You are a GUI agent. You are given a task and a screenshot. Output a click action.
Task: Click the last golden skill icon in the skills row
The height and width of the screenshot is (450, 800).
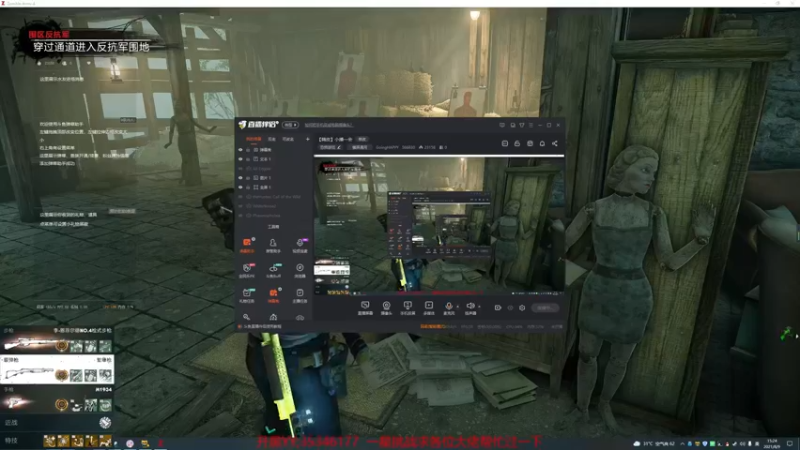click(x=106, y=440)
